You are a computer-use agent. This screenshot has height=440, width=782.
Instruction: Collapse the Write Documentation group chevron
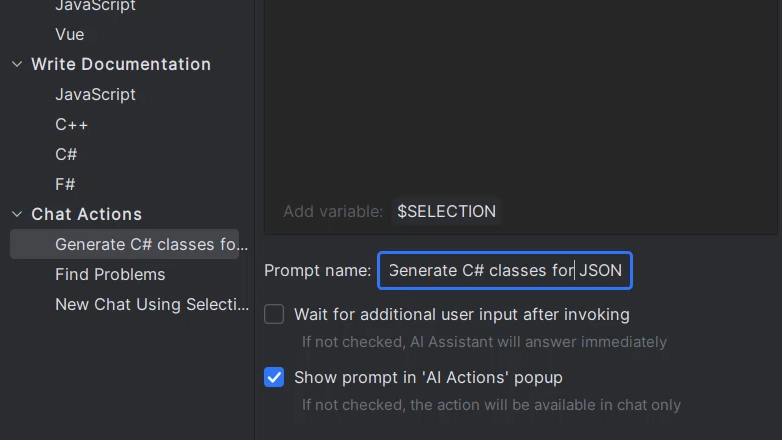tap(17, 64)
